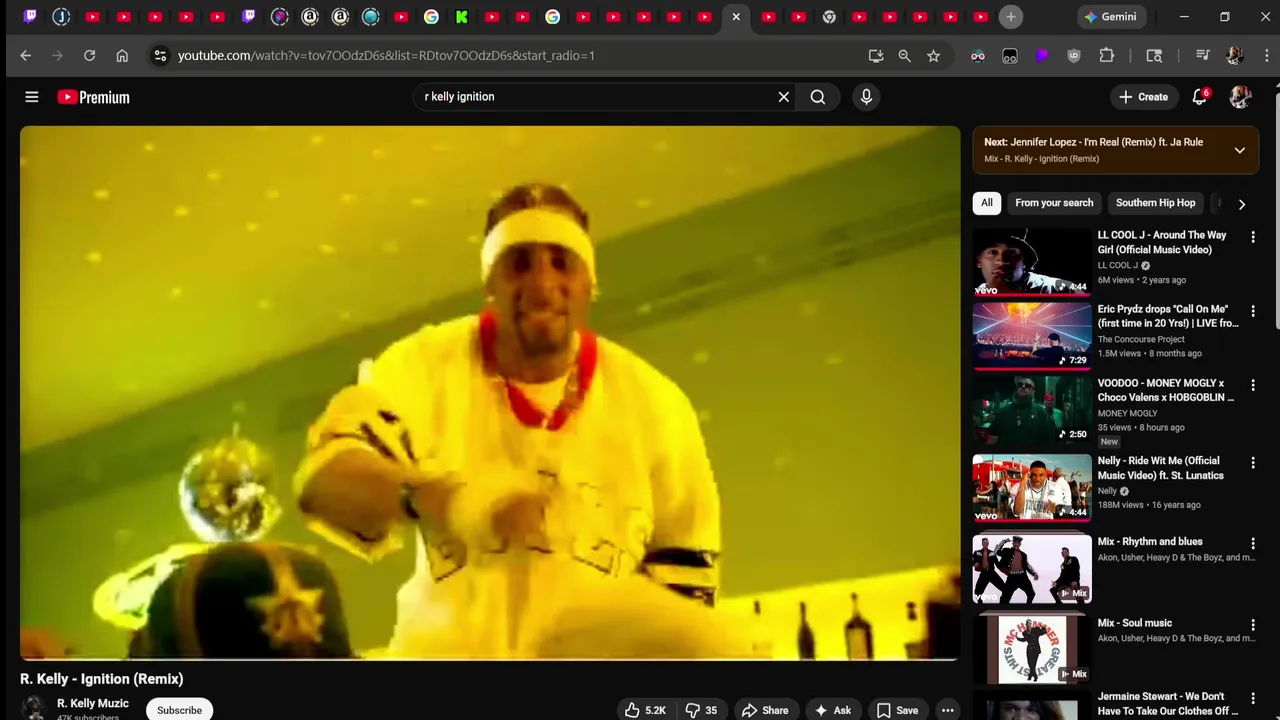Image resolution: width=1280 pixels, height=720 pixels.
Task: Click the Create button
Action: point(1143,97)
